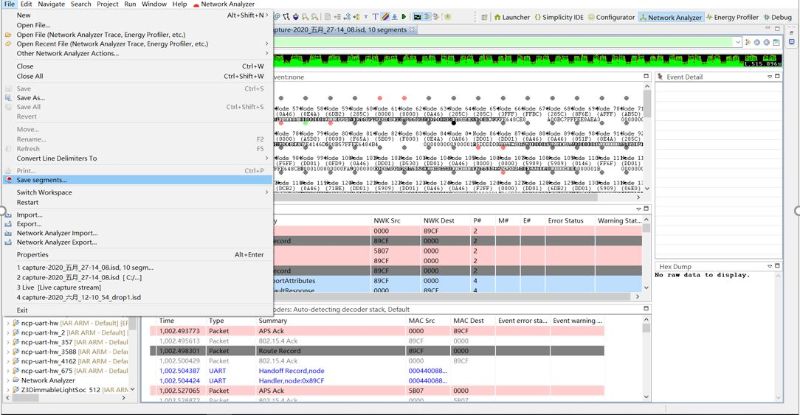Maximize the events decoder panel
This screenshot has width=800, height=415.
[646, 309]
